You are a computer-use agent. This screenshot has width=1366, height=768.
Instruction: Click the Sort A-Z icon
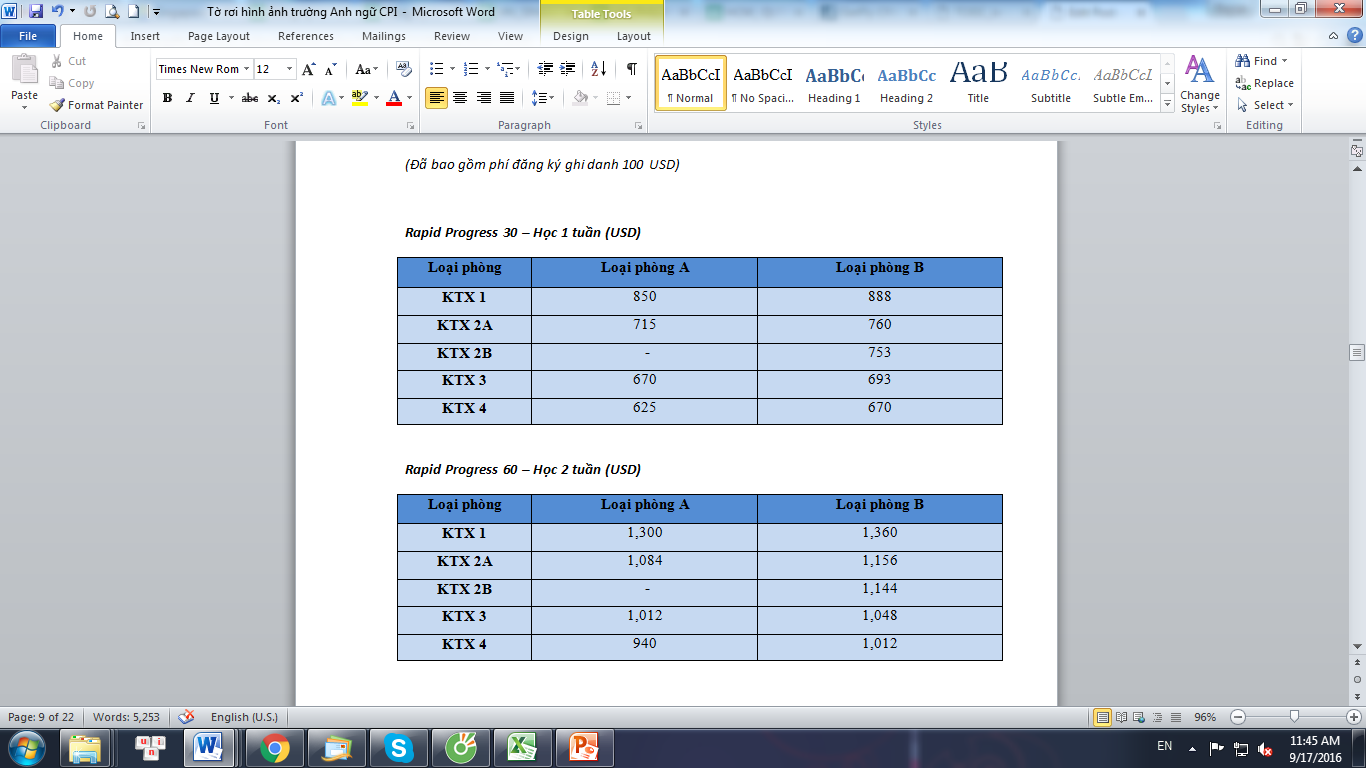point(598,69)
